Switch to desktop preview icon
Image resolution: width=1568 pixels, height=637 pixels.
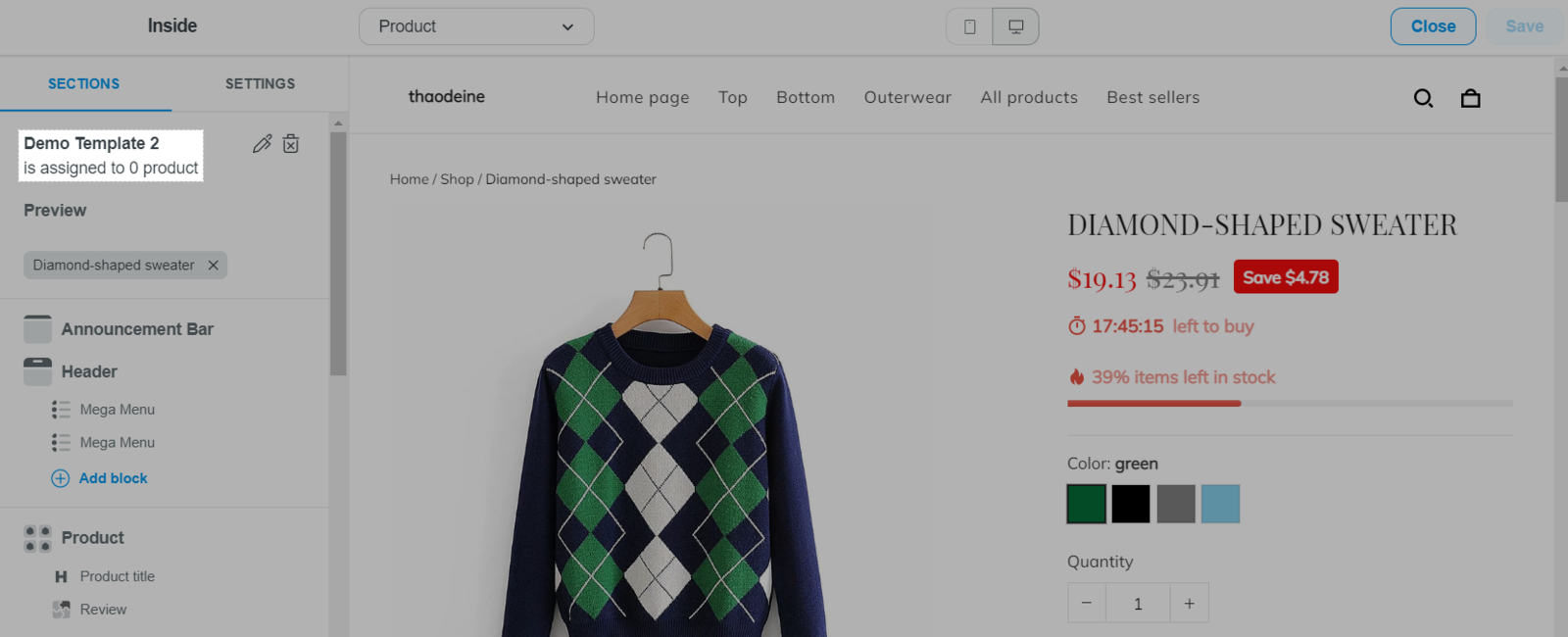point(1015,26)
